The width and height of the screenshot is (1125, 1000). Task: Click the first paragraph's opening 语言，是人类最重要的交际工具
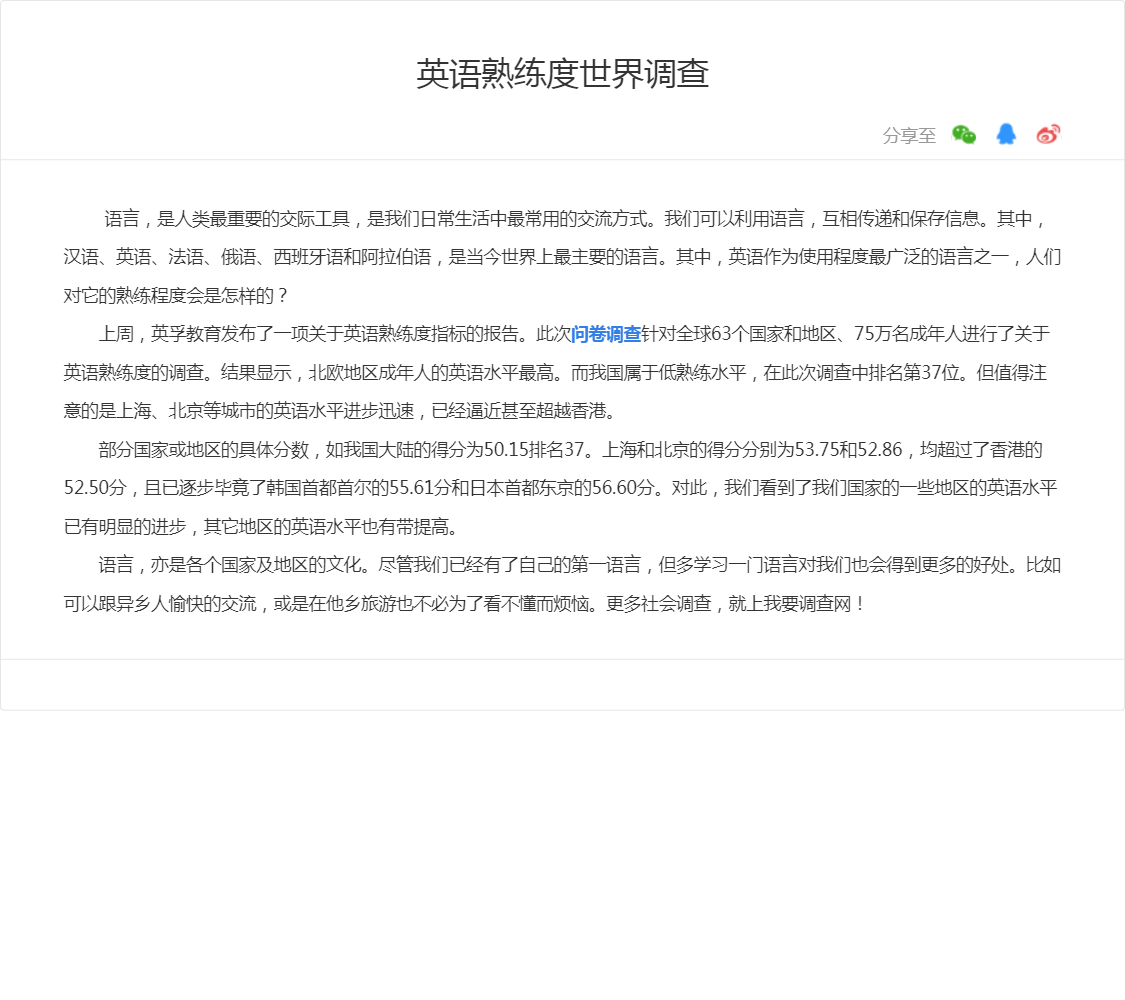(x=227, y=219)
